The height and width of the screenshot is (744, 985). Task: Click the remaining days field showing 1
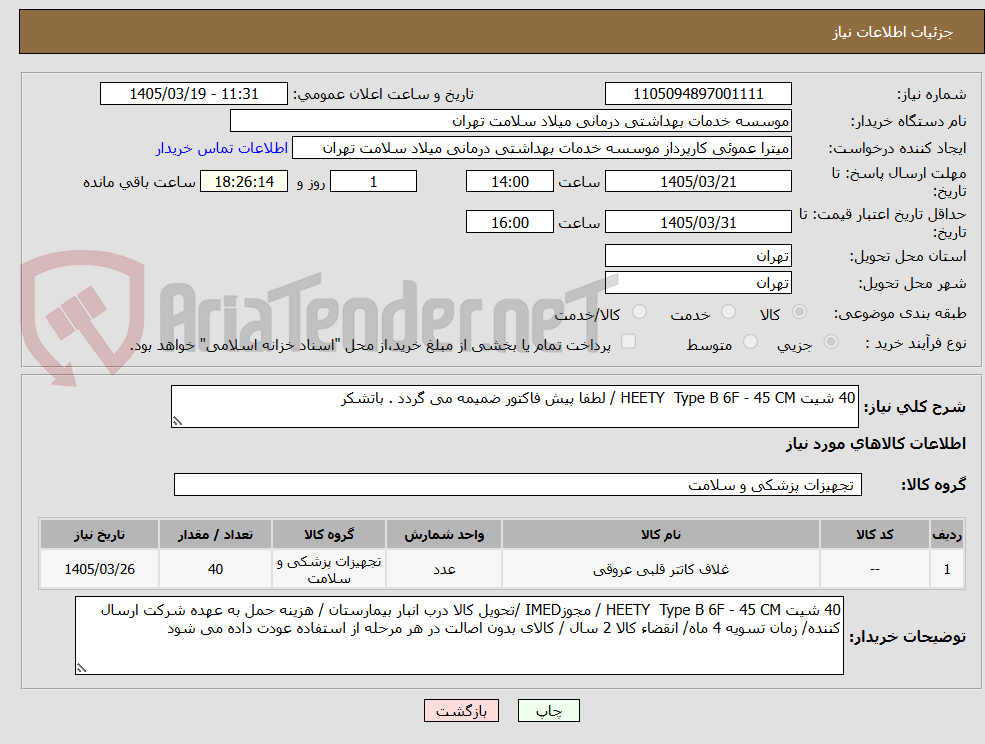[x=373, y=182]
